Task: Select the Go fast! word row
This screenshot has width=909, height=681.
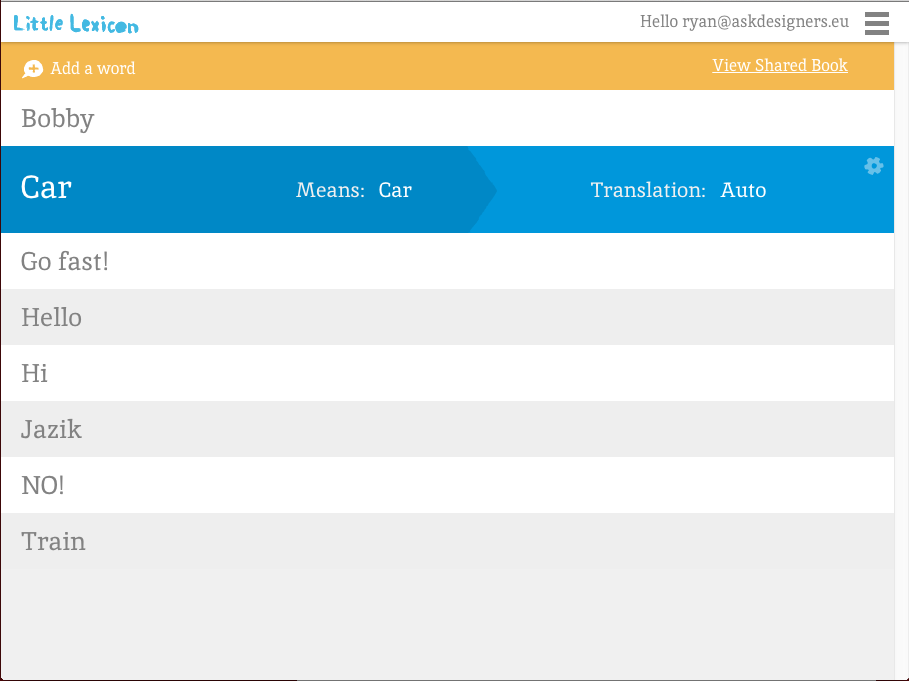Action: tap(447, 261)
